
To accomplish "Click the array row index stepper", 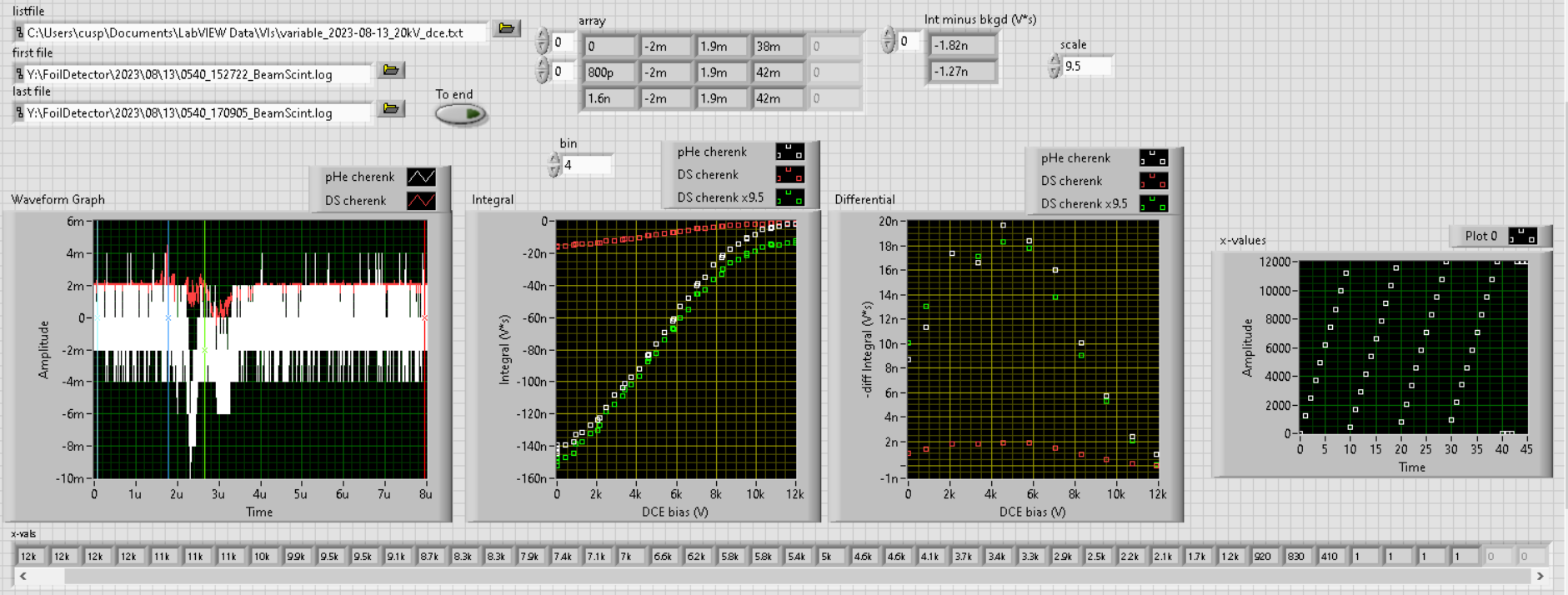I will coord(543,42).
